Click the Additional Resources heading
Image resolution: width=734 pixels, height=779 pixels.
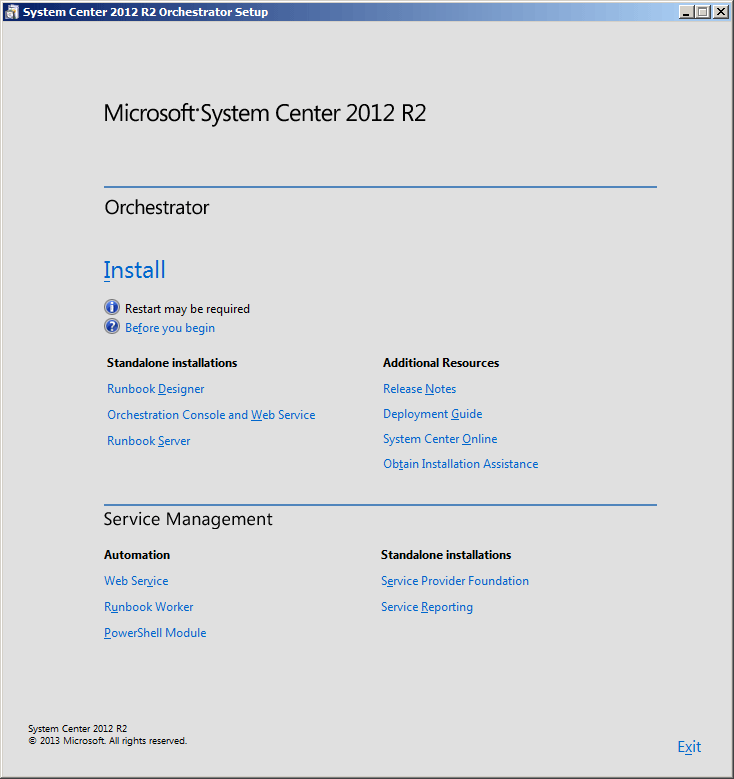click(x=441, y=363)
